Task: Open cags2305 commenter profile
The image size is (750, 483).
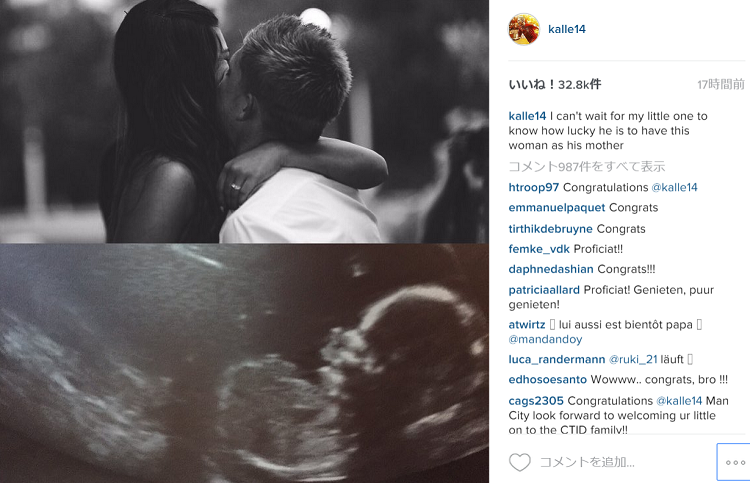Action: (536, 401)
